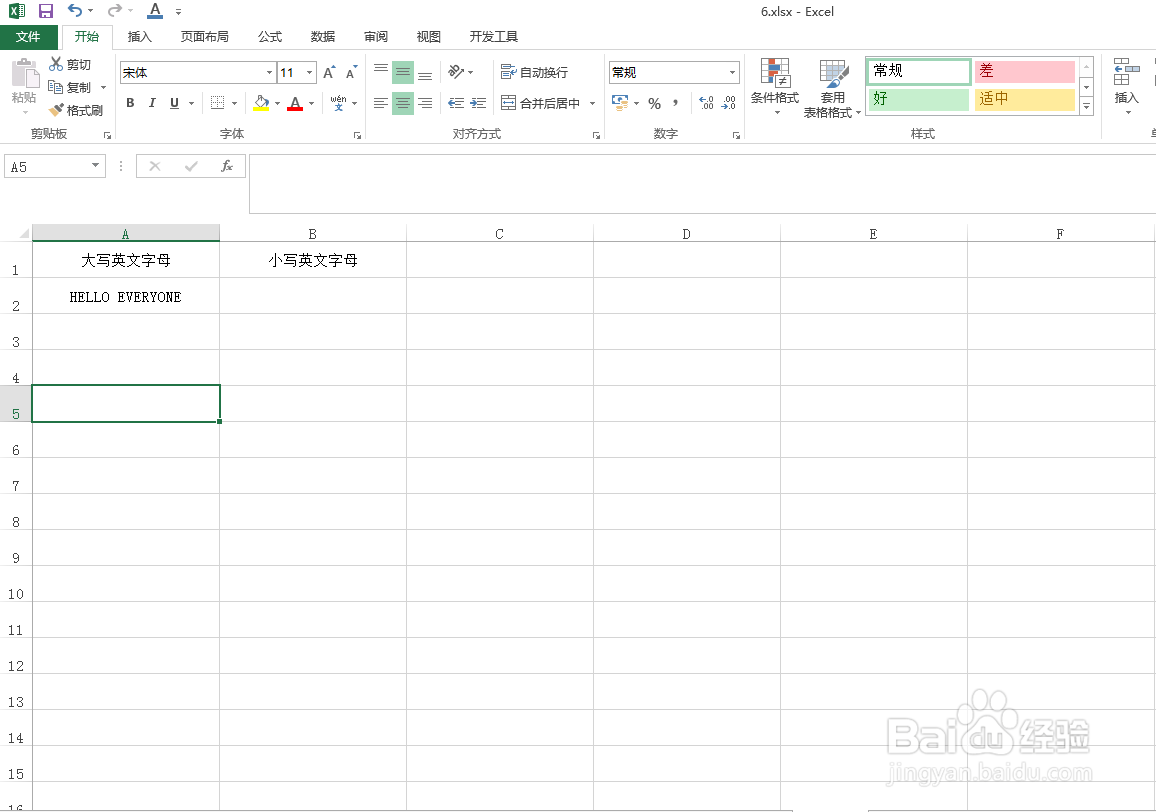Toggle middle vertical alignment
This screenshot has height=812, width=1156.
coord(403,72)
